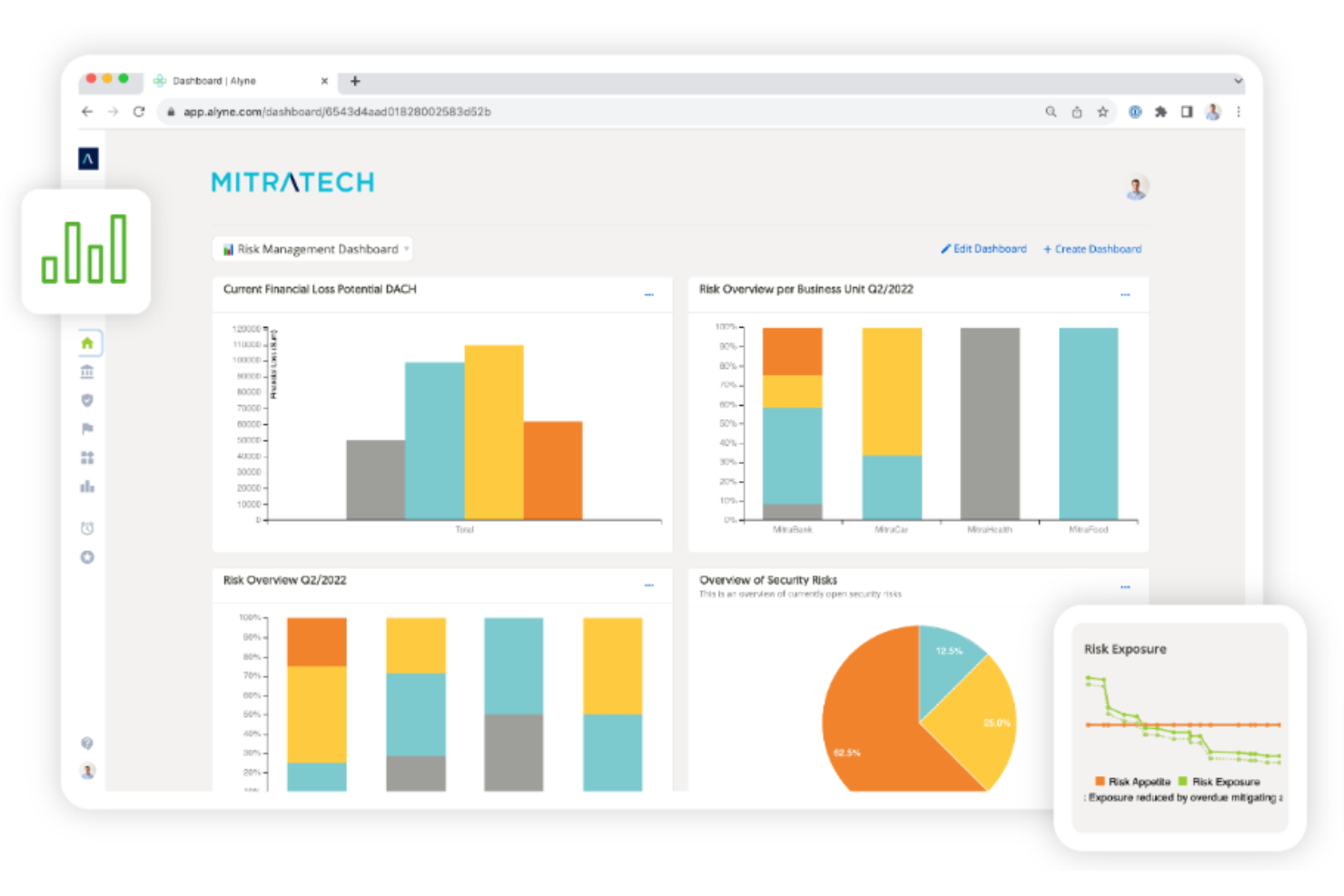Click the Alyne logo at top of sidebar

[x=87, y=156]
